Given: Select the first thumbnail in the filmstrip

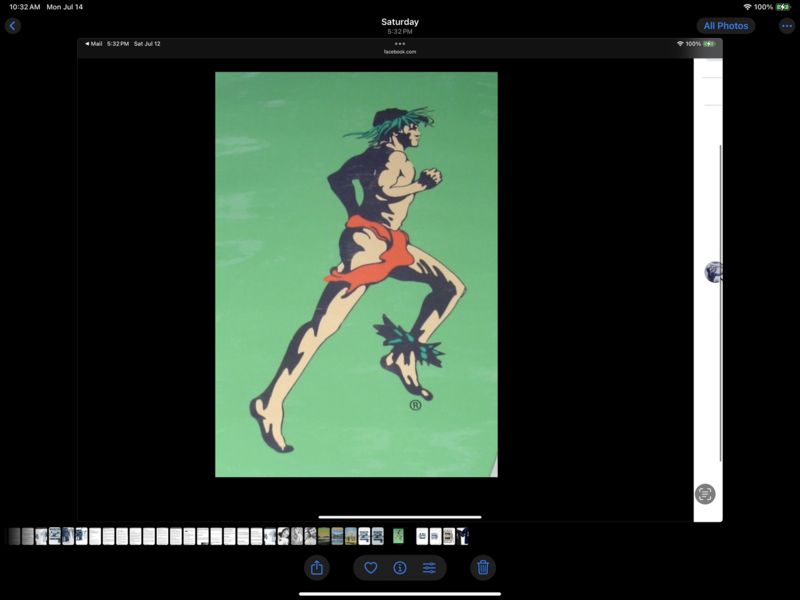Looking at the screenshot, I should click(x=15, y=536).
